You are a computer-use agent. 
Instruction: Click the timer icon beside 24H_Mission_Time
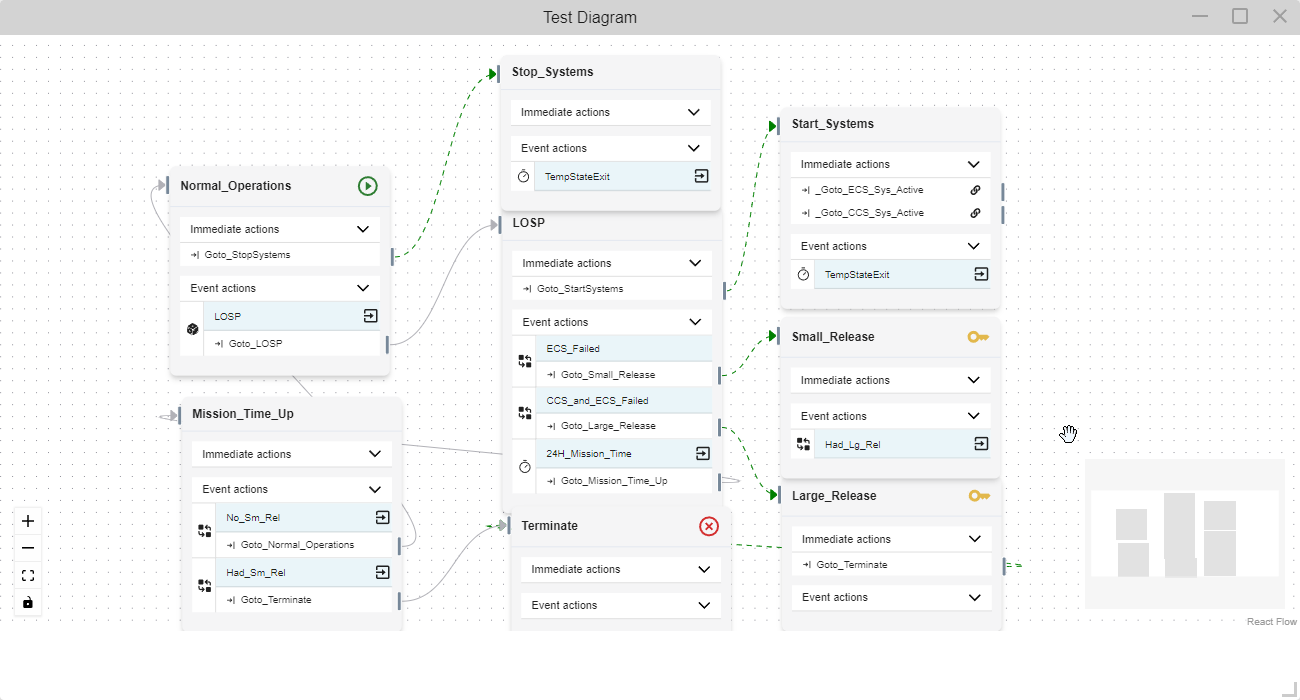click(x=525, y=466)
